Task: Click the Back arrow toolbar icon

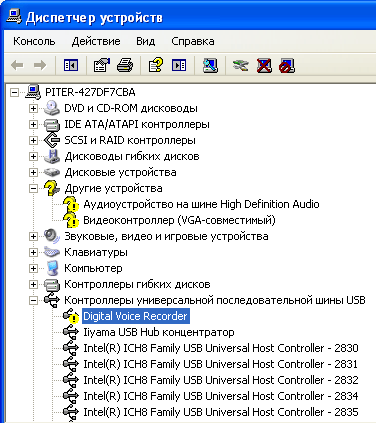Action: (17, 65)
